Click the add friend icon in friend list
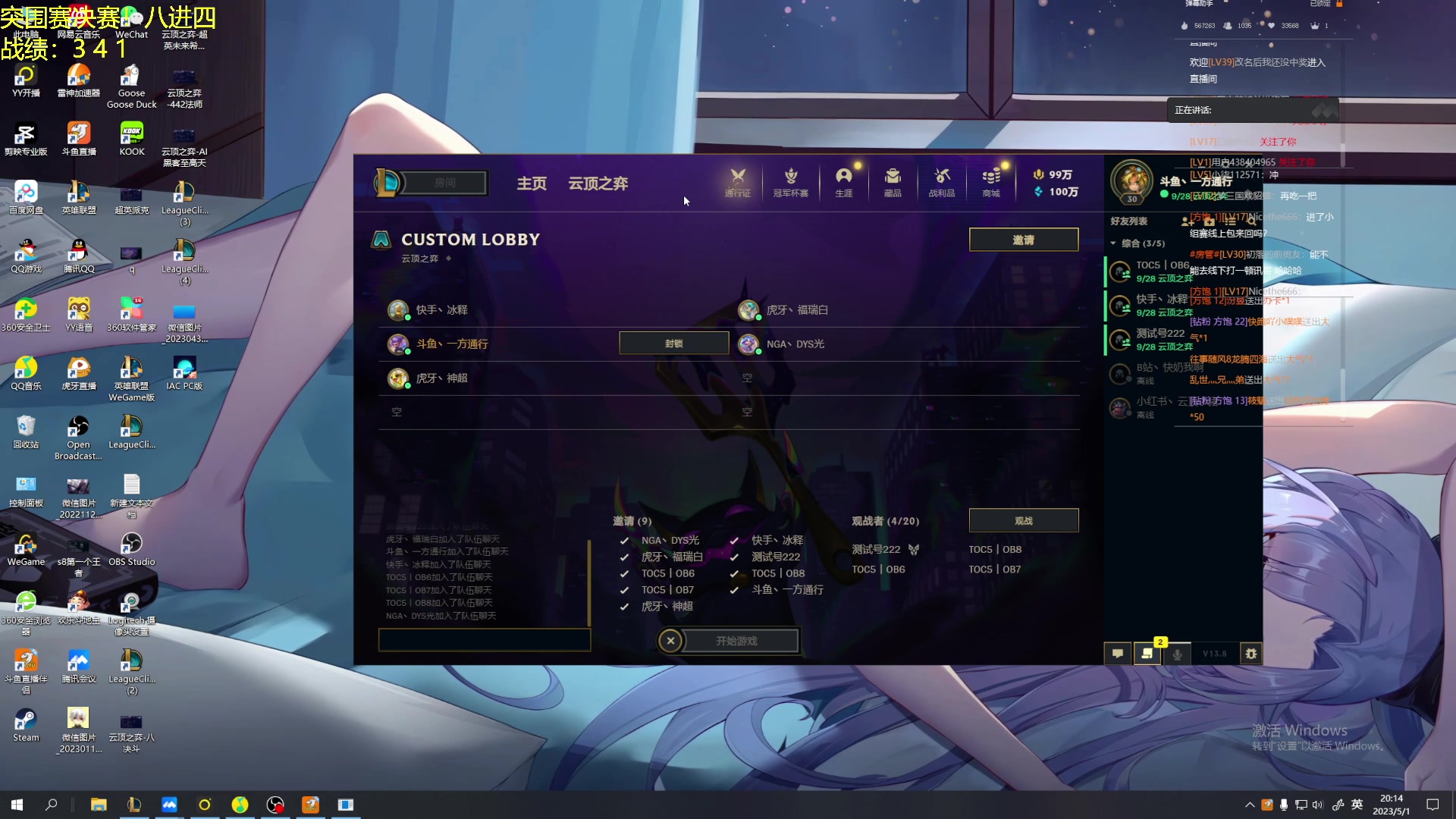This screenshot has height=819, width=1456. pyautogui.click(x=1187, y=221)
